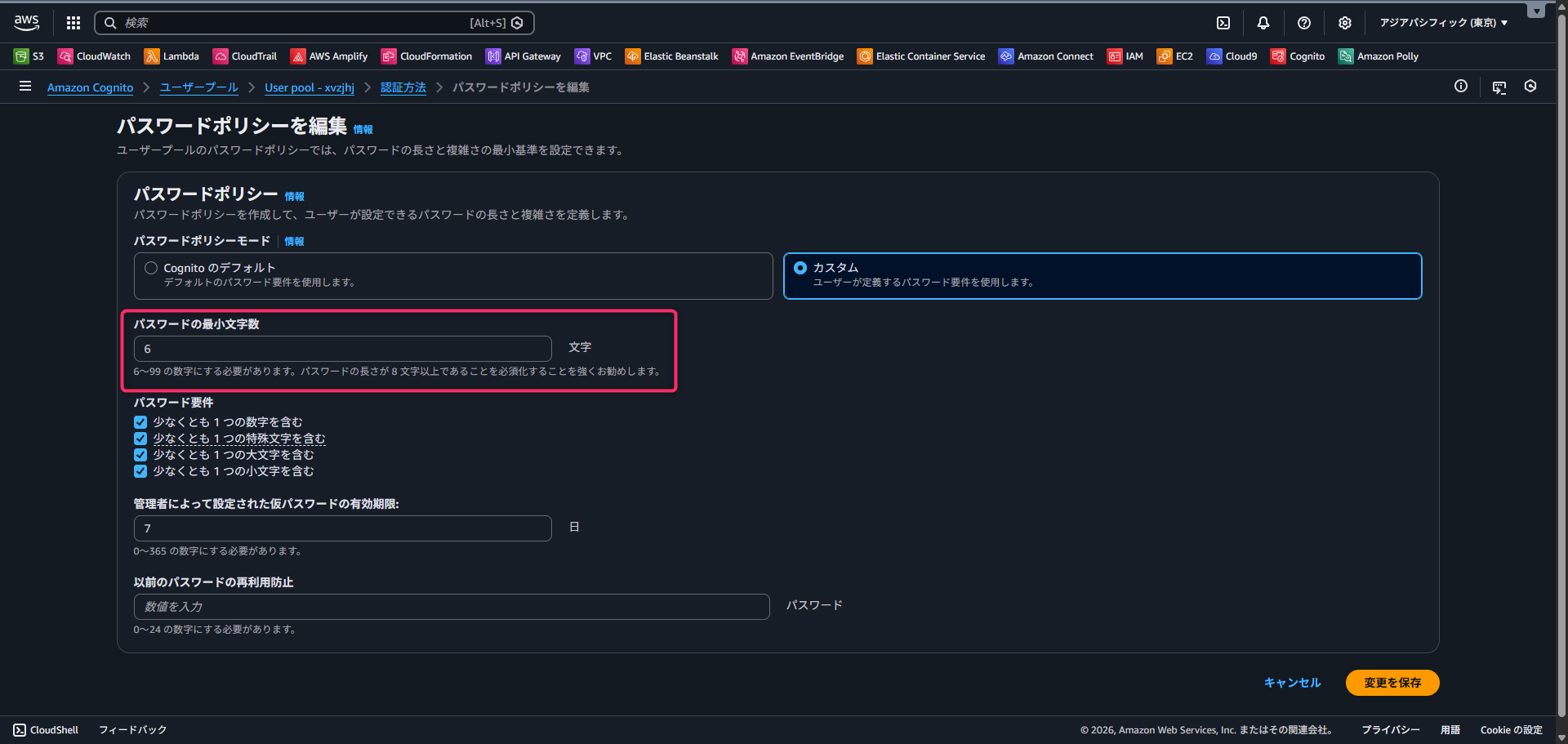Open プライバシー footer link

click(1390, 730)
